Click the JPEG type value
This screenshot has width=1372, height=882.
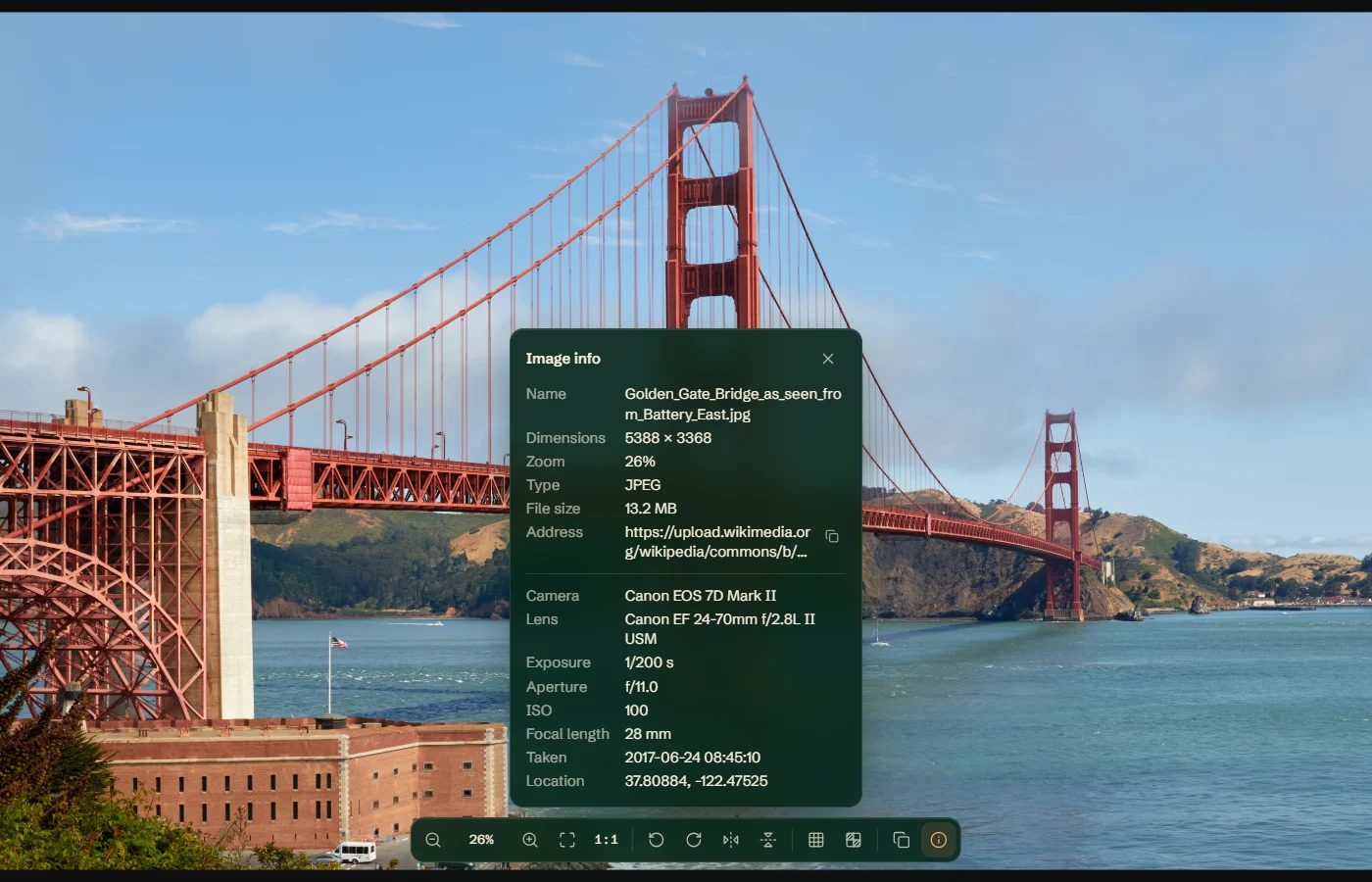click(x=643, y=485)
